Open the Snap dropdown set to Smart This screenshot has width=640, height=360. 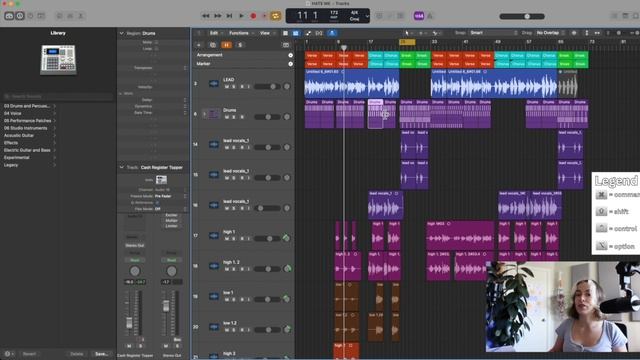tap(493, 33)
